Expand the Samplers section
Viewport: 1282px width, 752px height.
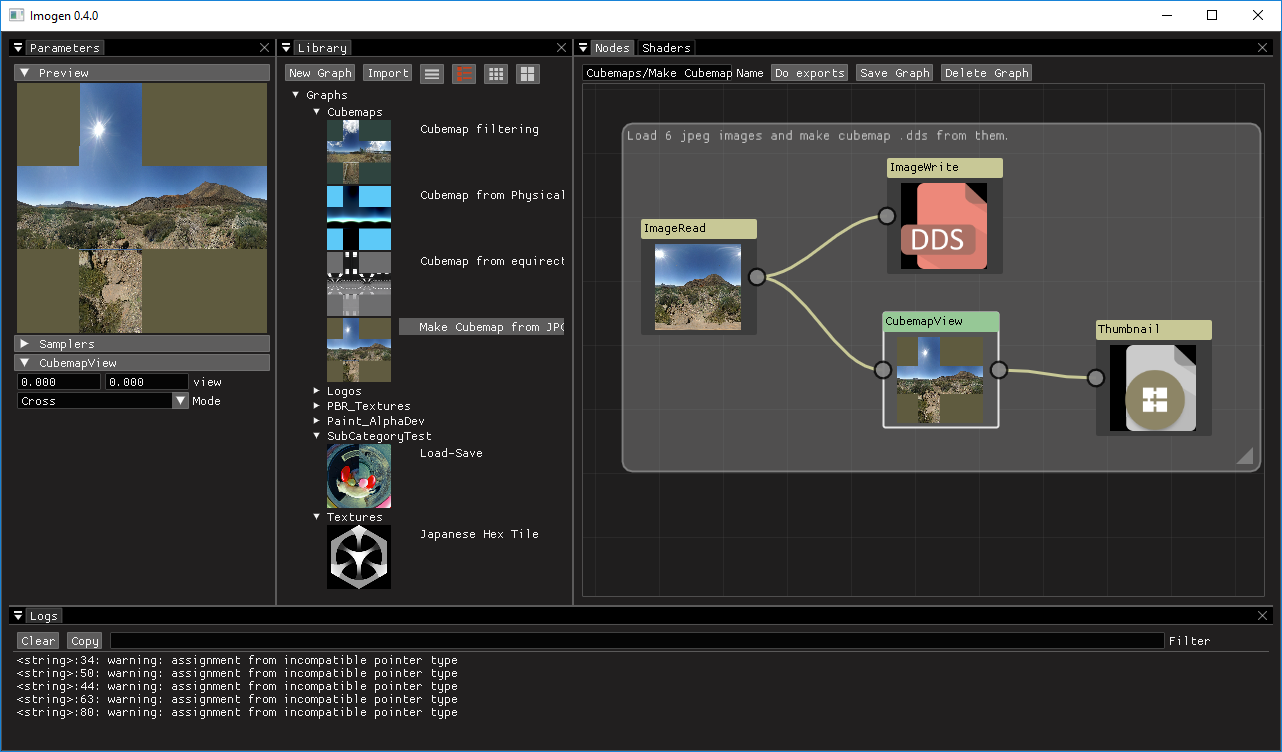(24, 344)
